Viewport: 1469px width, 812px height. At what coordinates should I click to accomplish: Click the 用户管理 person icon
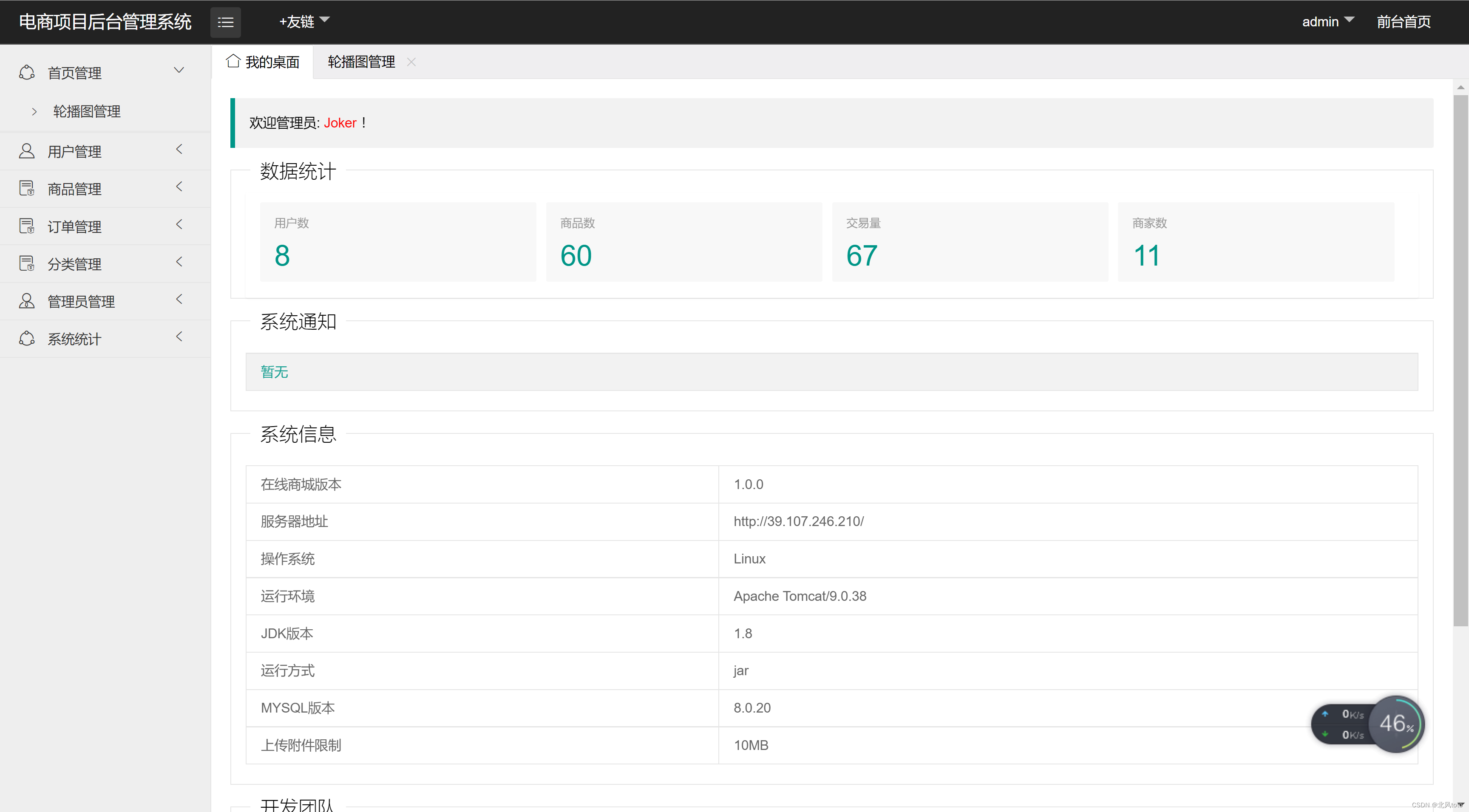click(x=27, y=151)
